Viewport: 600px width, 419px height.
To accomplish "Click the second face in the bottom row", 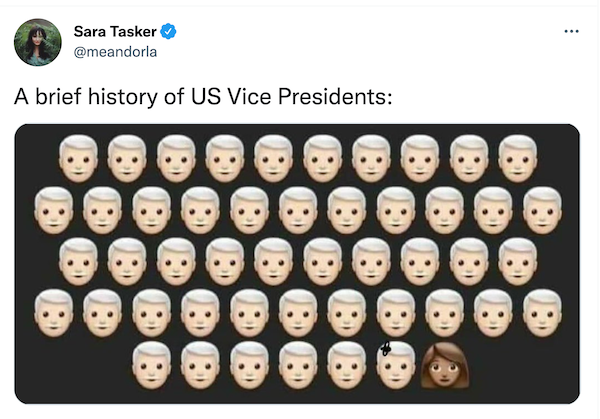I will click(200, 364).
